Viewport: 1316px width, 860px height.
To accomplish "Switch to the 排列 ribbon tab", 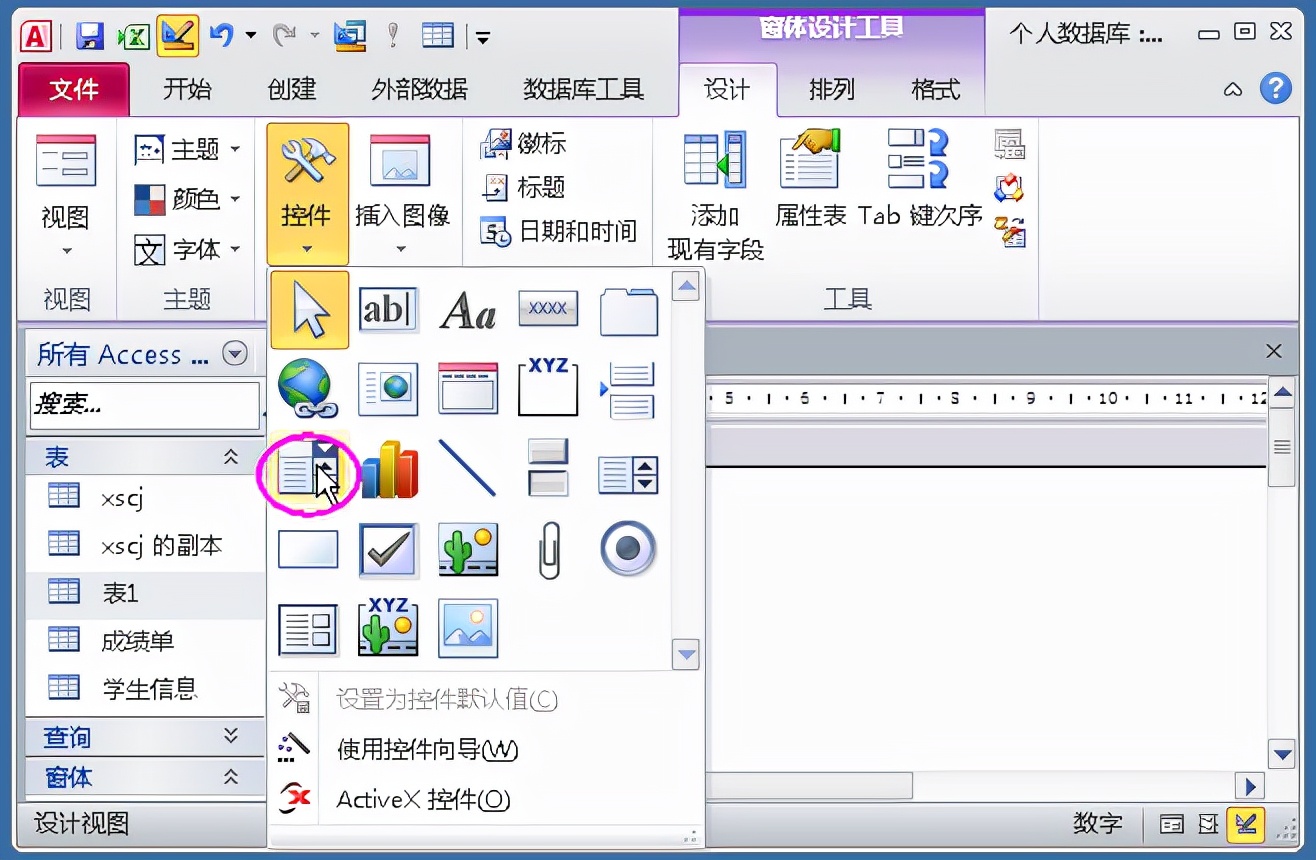I will 831,89.
